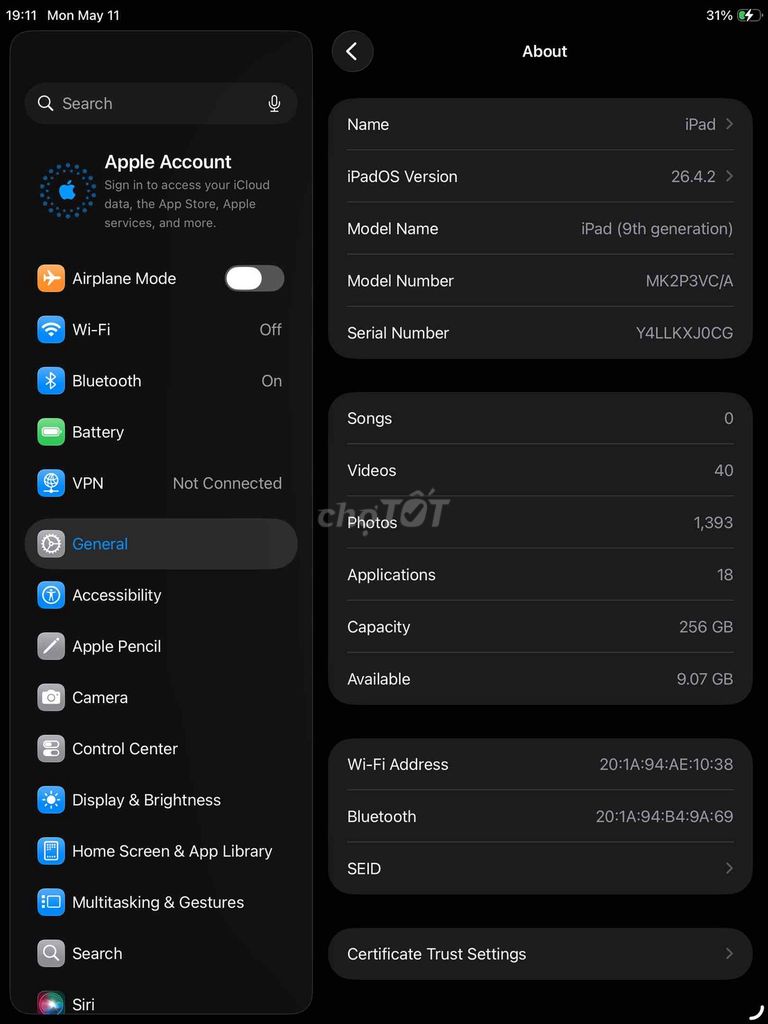768x1024 pixels.
Task: Tap the Bluetooth settings icon
Action: tap(51, 381)
